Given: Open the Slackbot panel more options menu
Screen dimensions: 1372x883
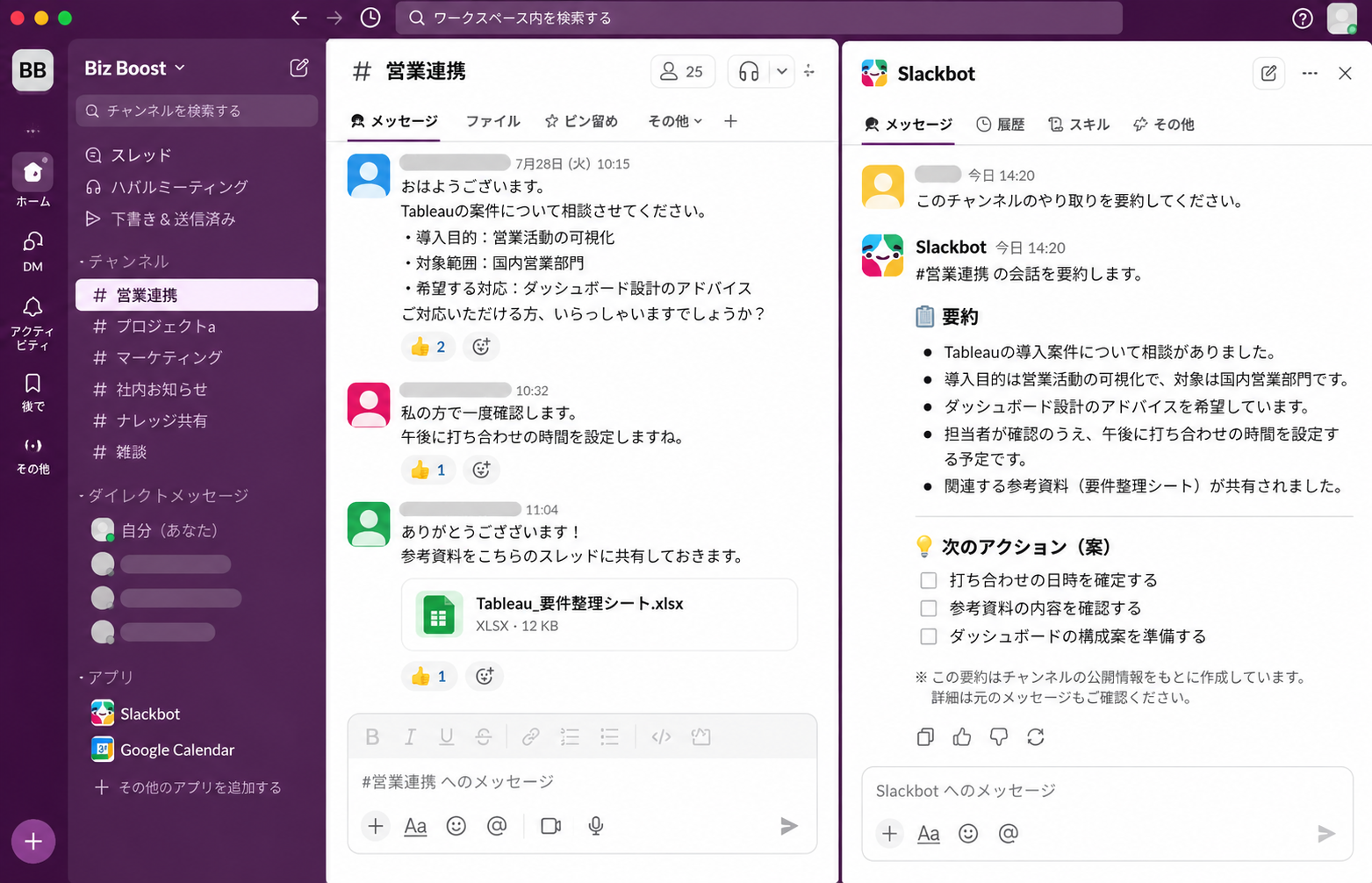Looking at the screenshot, I should [1310, 74].
